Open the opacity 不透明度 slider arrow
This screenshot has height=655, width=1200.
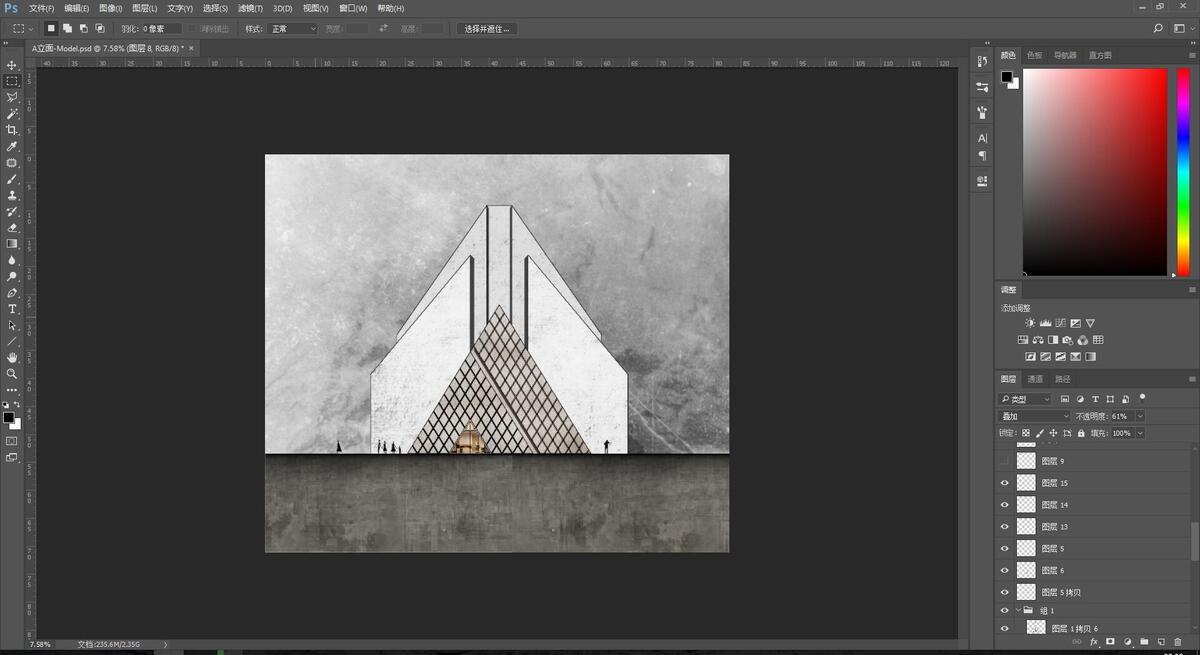(1140, 416)
